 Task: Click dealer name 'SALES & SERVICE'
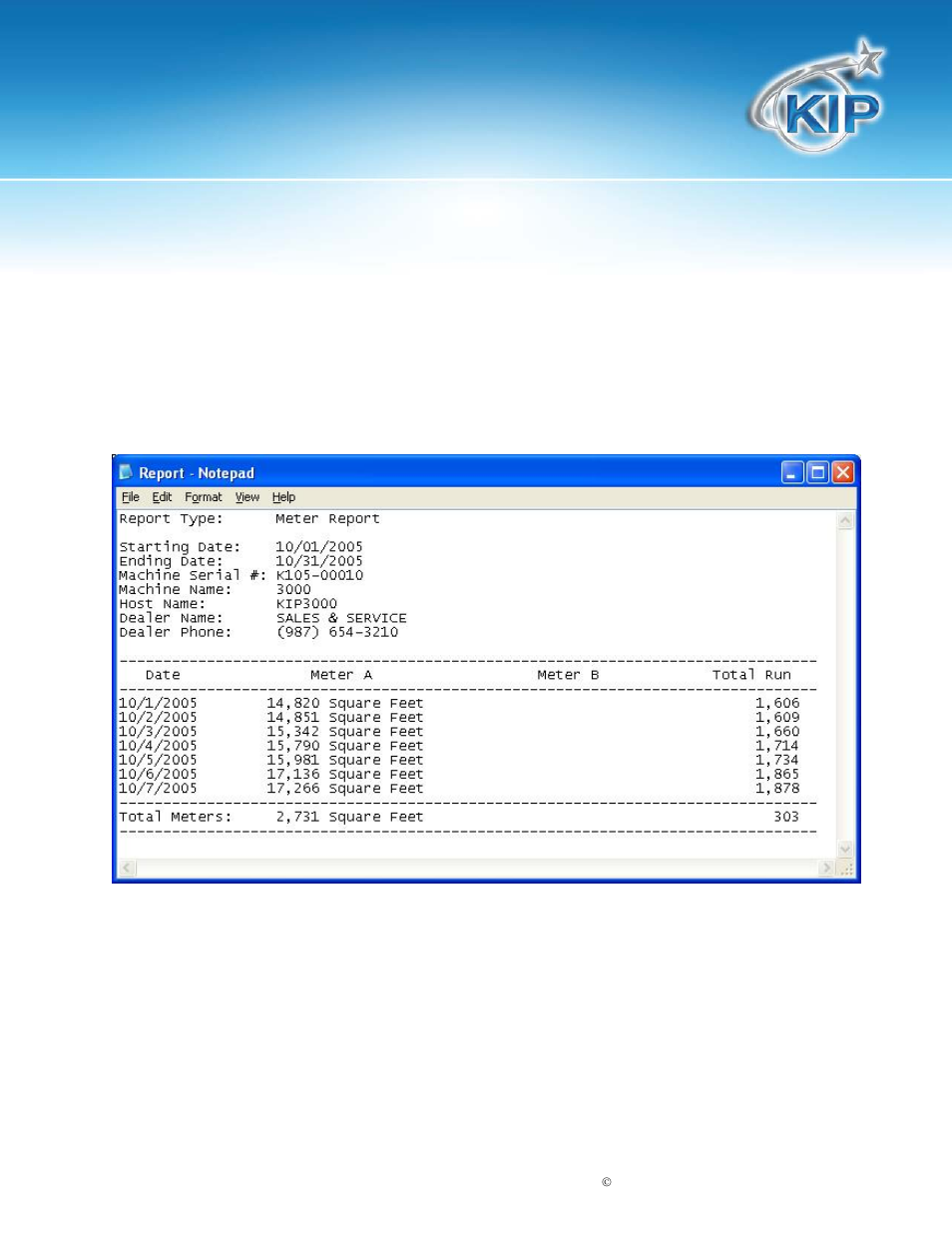[341, 618]
